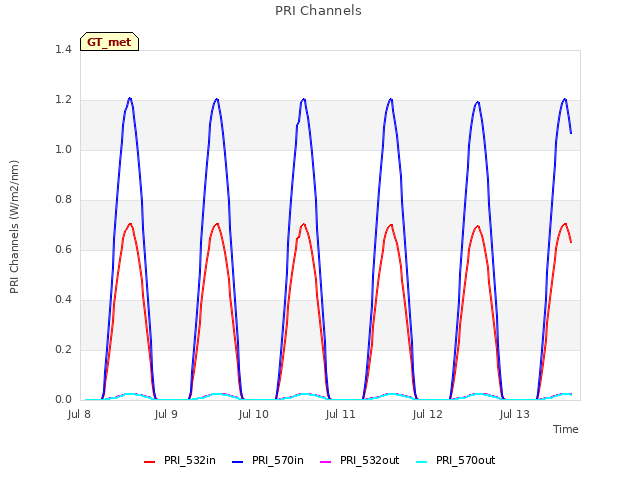Click the Jul 8 x-axis tick label
640x480 pixels.
point(79,415)
